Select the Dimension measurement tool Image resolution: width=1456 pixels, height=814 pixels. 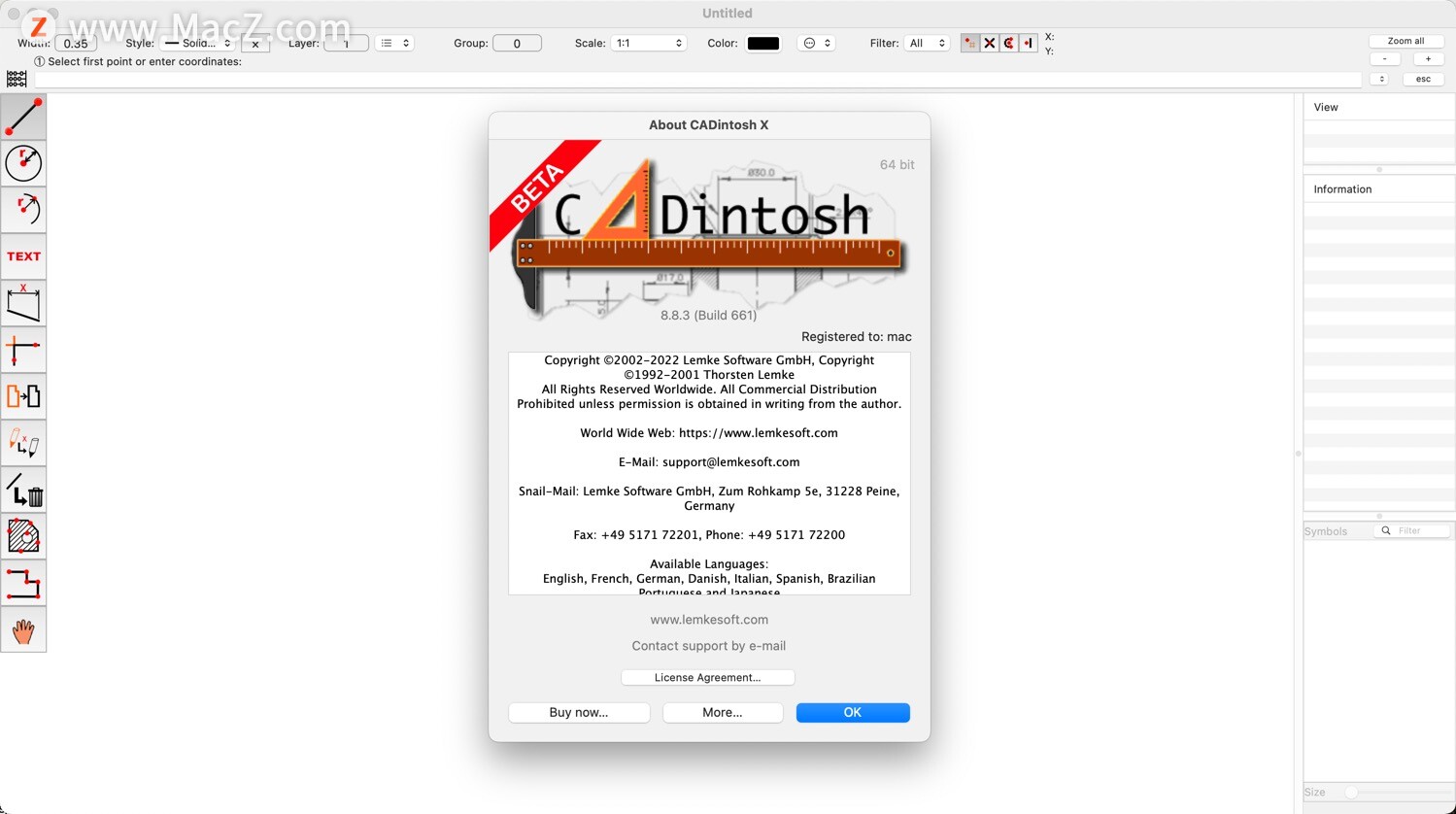pyautogui.click(x=23, y=303)
